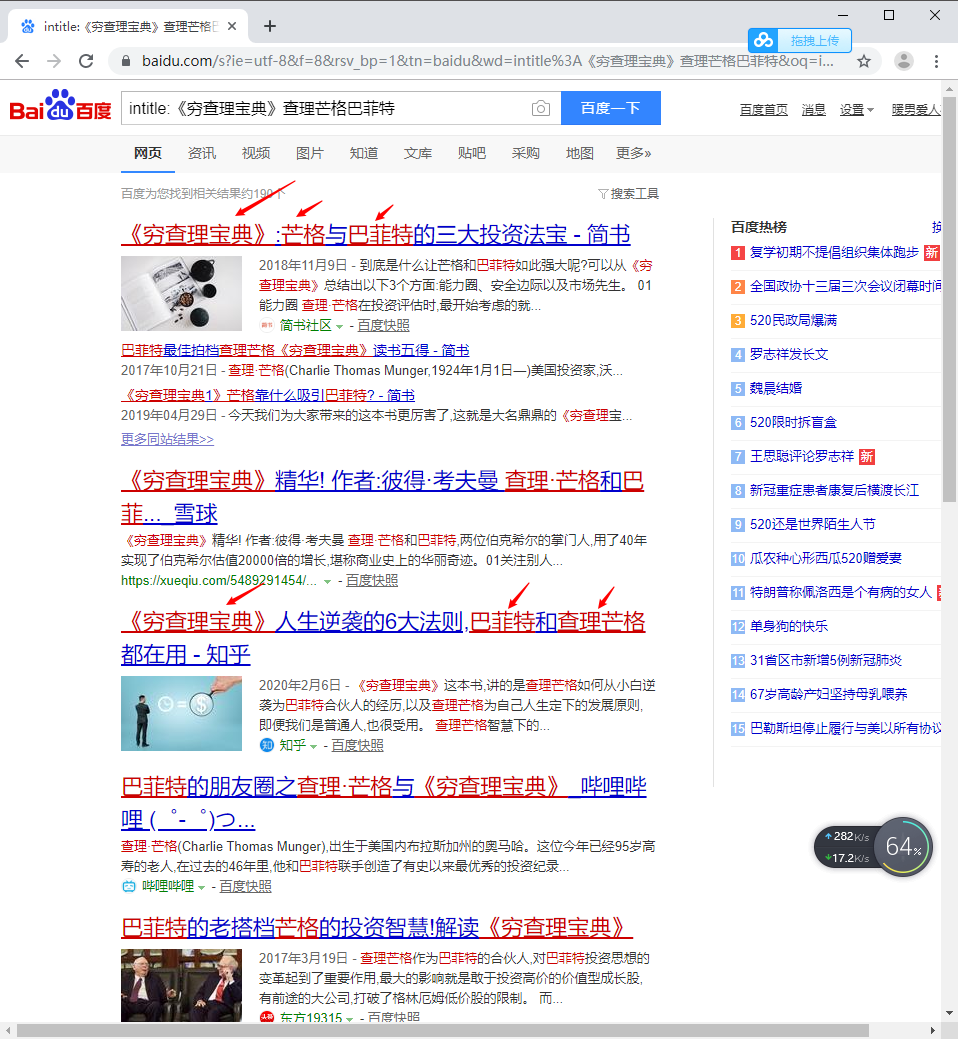958x1039 pixels.
Task: Switch to 贴吧 tab
Action: point(472,153)
